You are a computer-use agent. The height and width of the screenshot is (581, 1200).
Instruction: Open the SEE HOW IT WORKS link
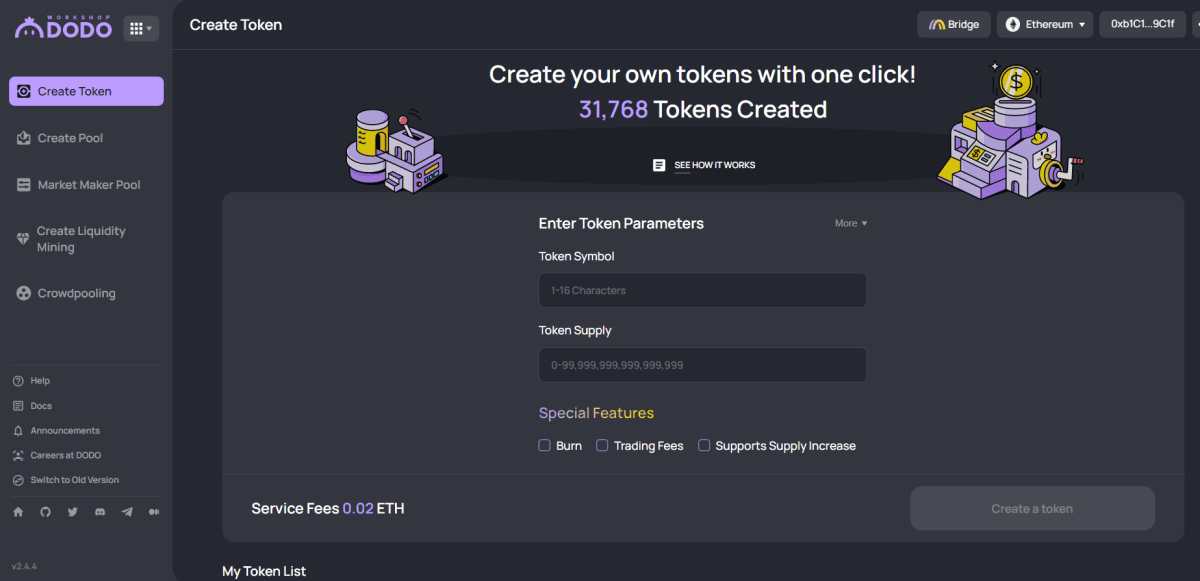704,165
